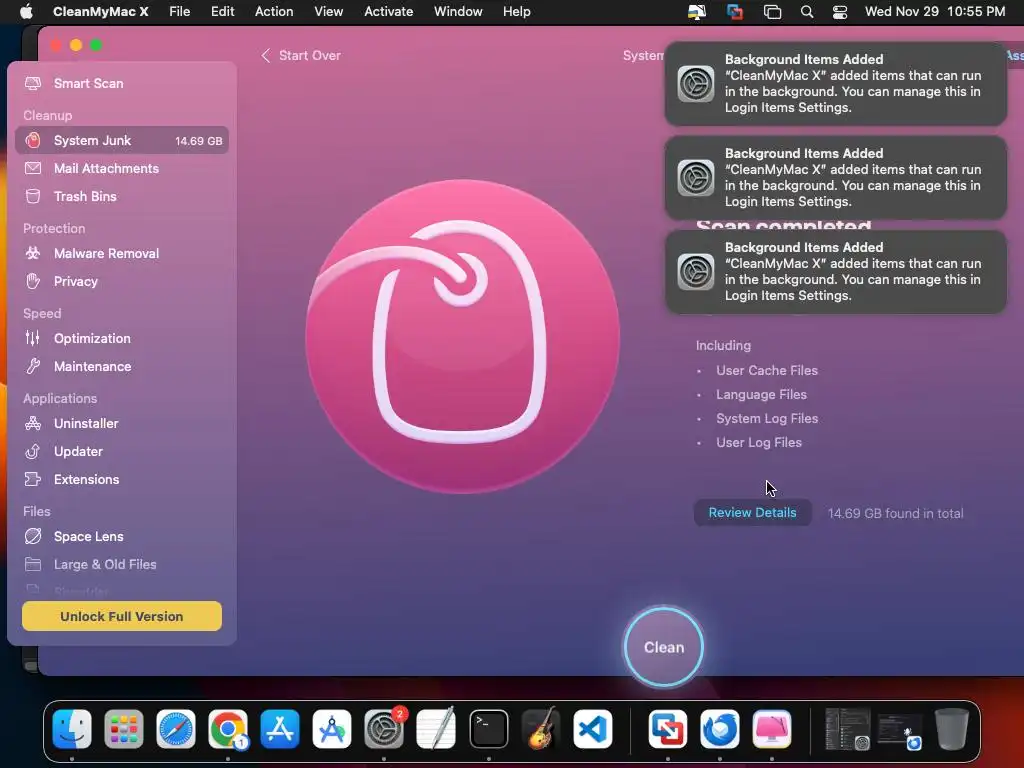Click 'Language Files' list entry
The width and height of the screenshot is (1024, 768).
coord(761,394)
